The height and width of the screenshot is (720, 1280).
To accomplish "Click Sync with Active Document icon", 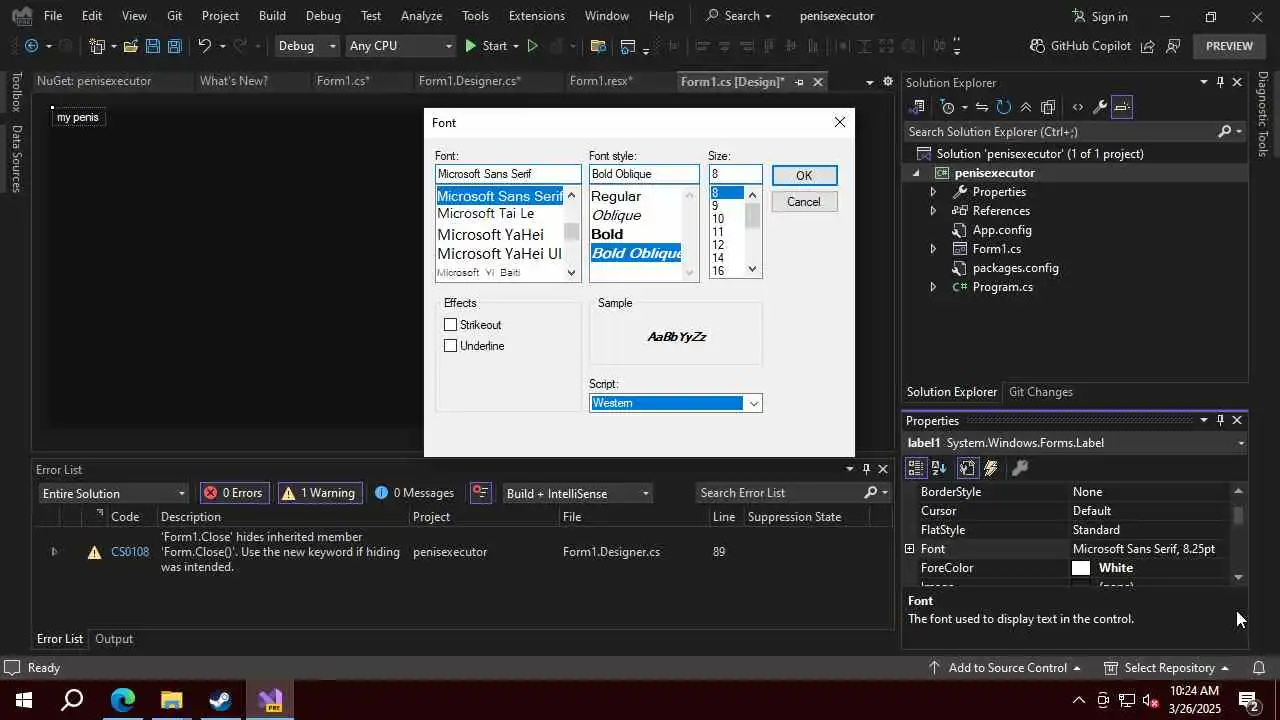I will coord(981,107).
